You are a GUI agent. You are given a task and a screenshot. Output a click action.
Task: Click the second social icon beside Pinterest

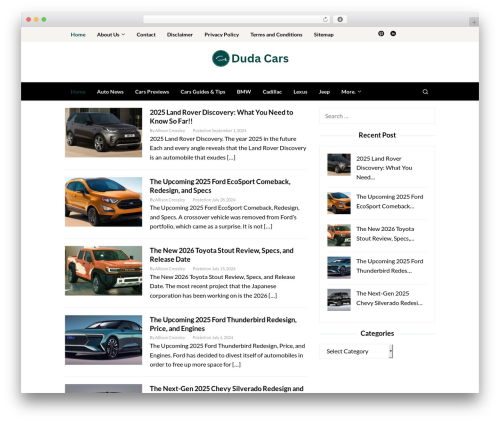tap(393, 34)
